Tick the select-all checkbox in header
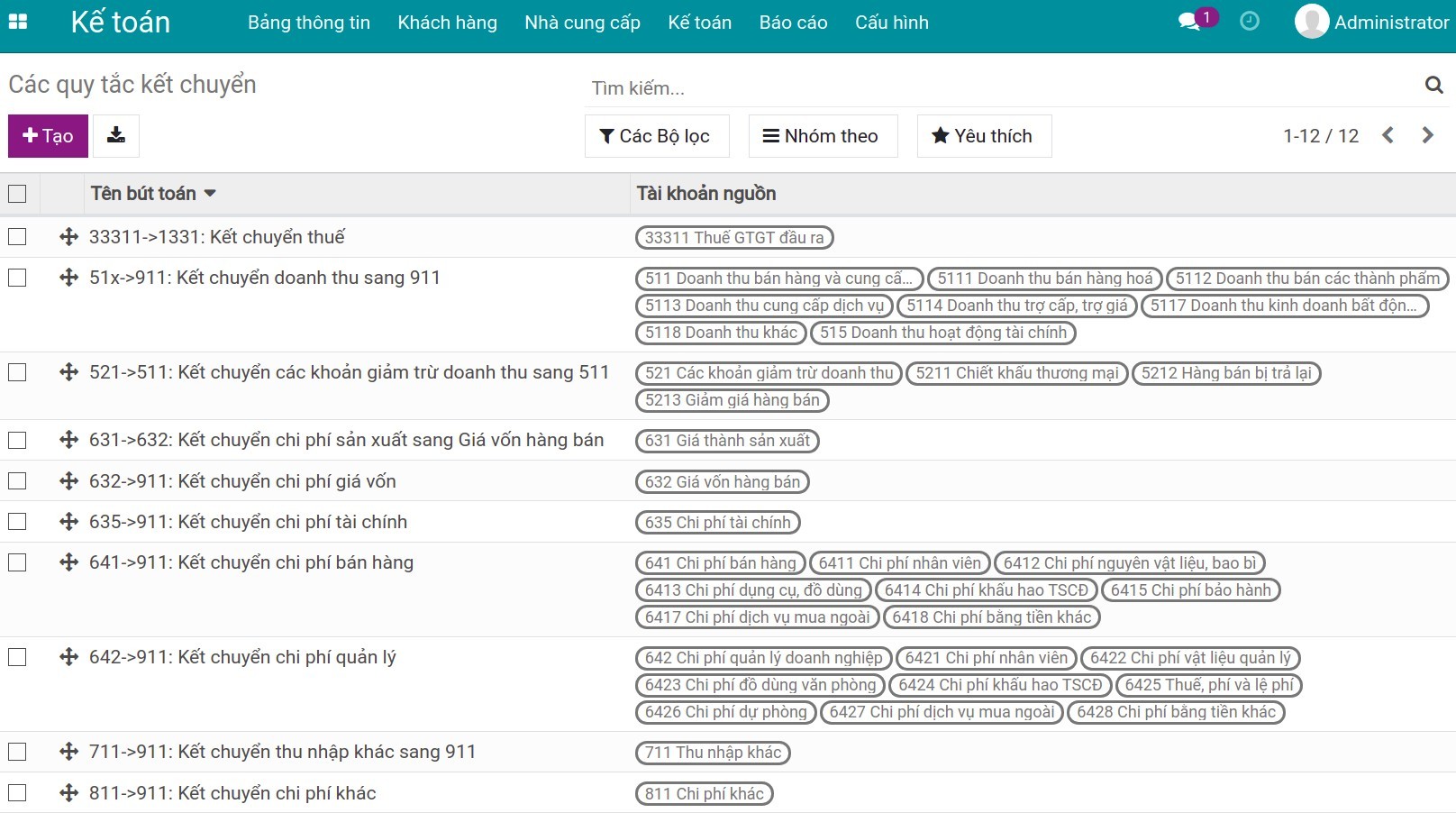The height and width of the screenshot is (813, 1456). 17,194
